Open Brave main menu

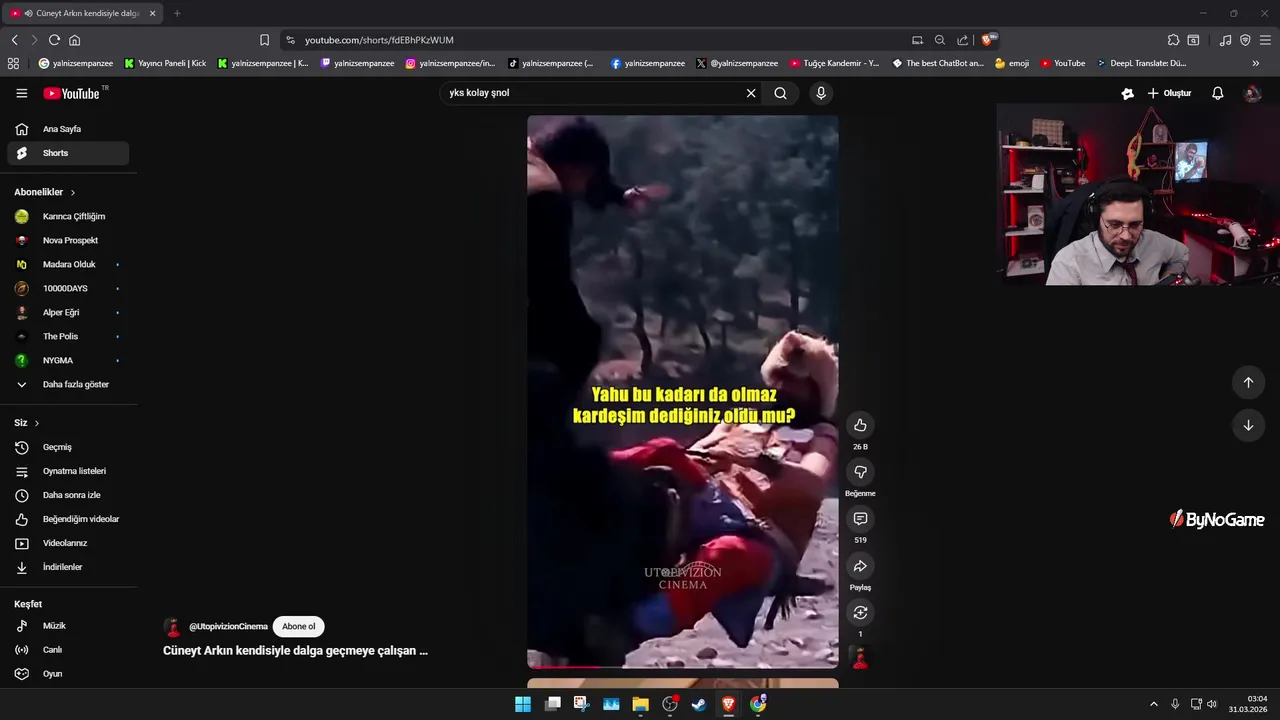[x=1265, y=40]
